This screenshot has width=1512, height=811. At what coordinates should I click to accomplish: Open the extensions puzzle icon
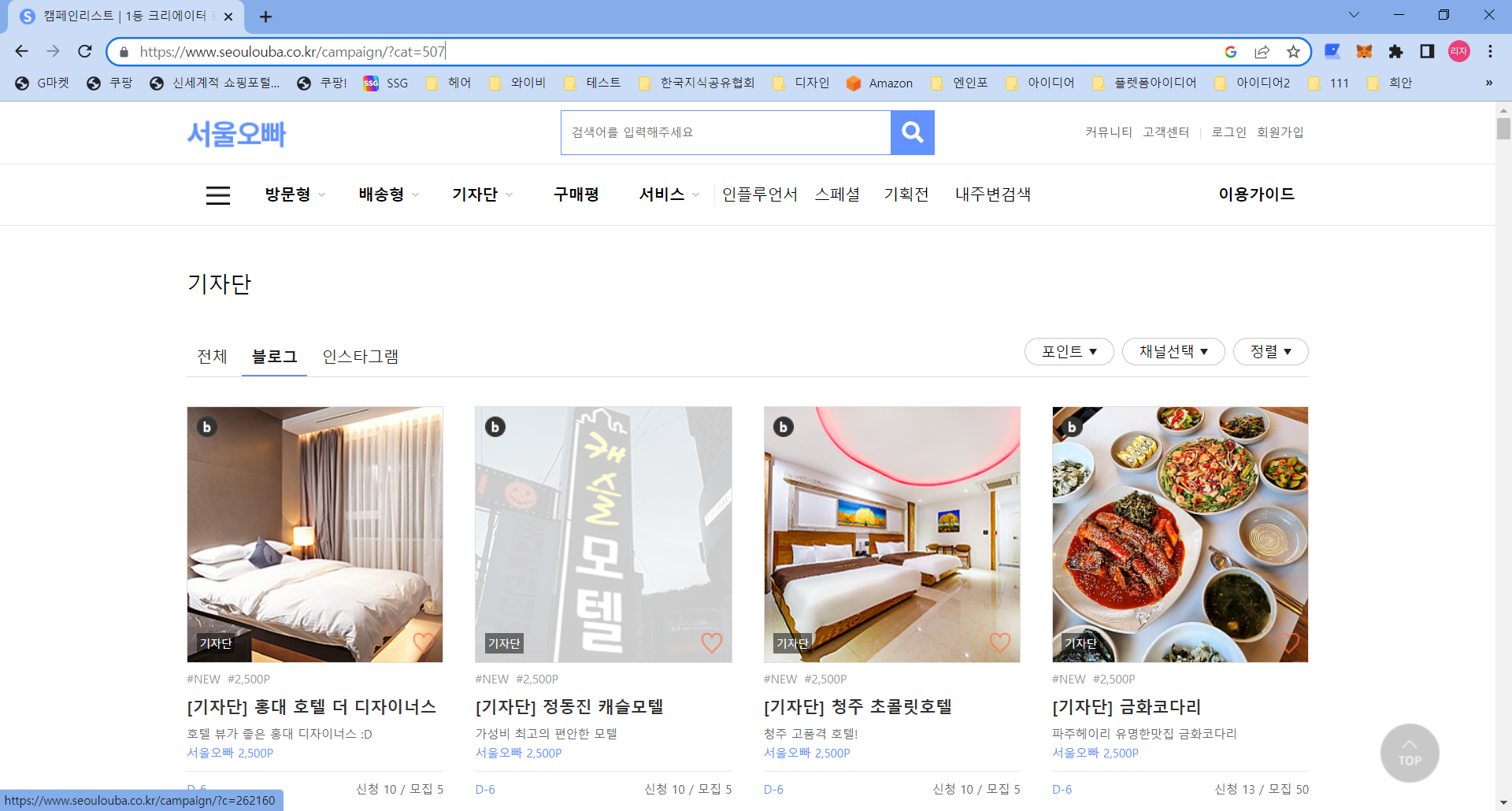[x=1395, y=51]
